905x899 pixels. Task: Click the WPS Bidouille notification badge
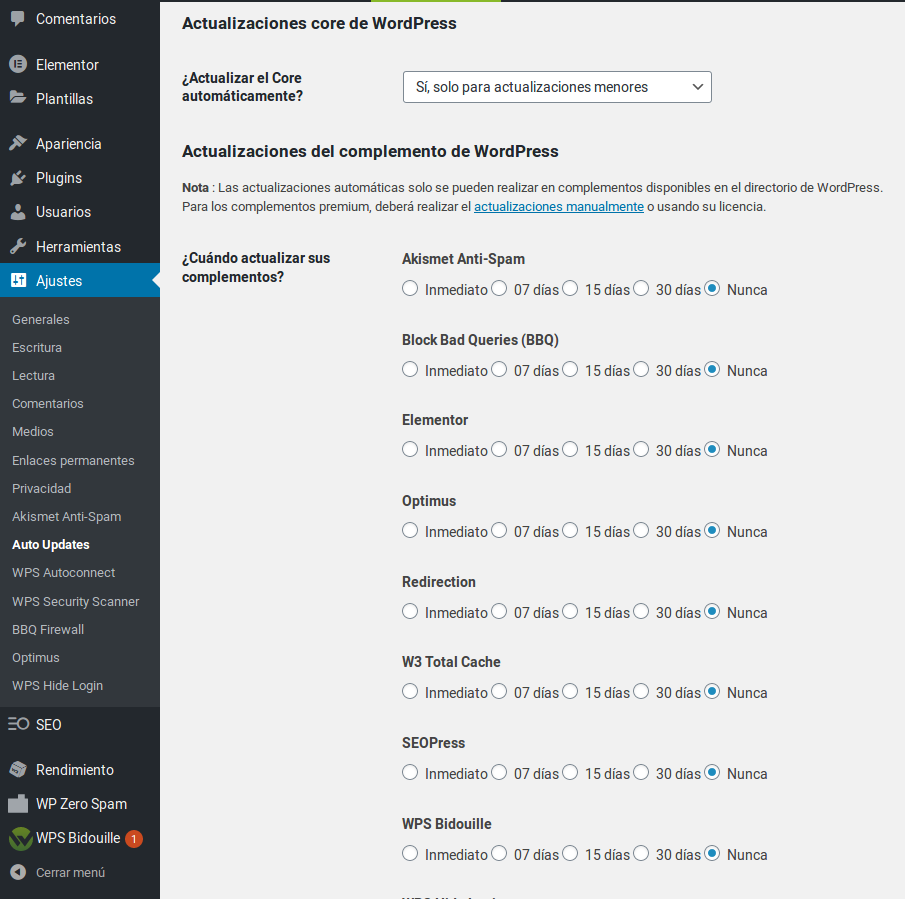pyautogui.click(x=134, y=838)
